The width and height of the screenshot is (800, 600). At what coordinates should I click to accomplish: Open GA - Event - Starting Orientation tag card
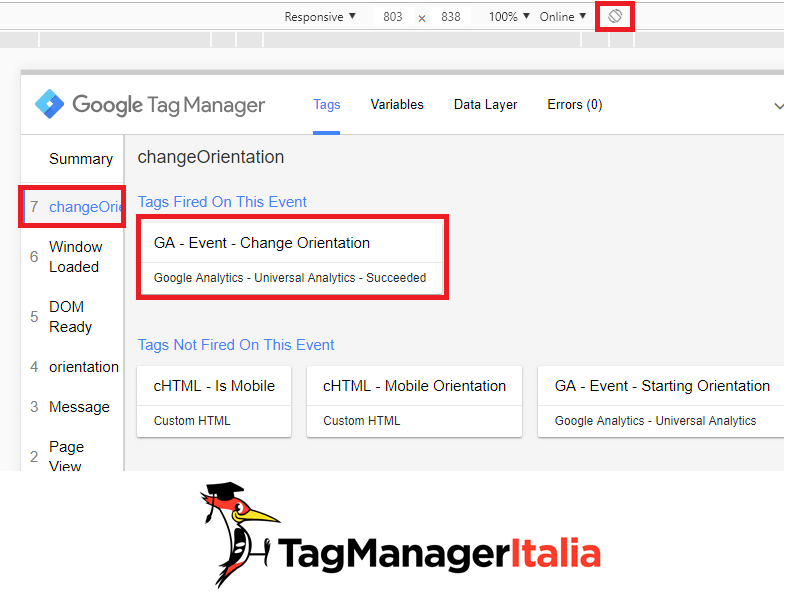[x=661, y=402]
